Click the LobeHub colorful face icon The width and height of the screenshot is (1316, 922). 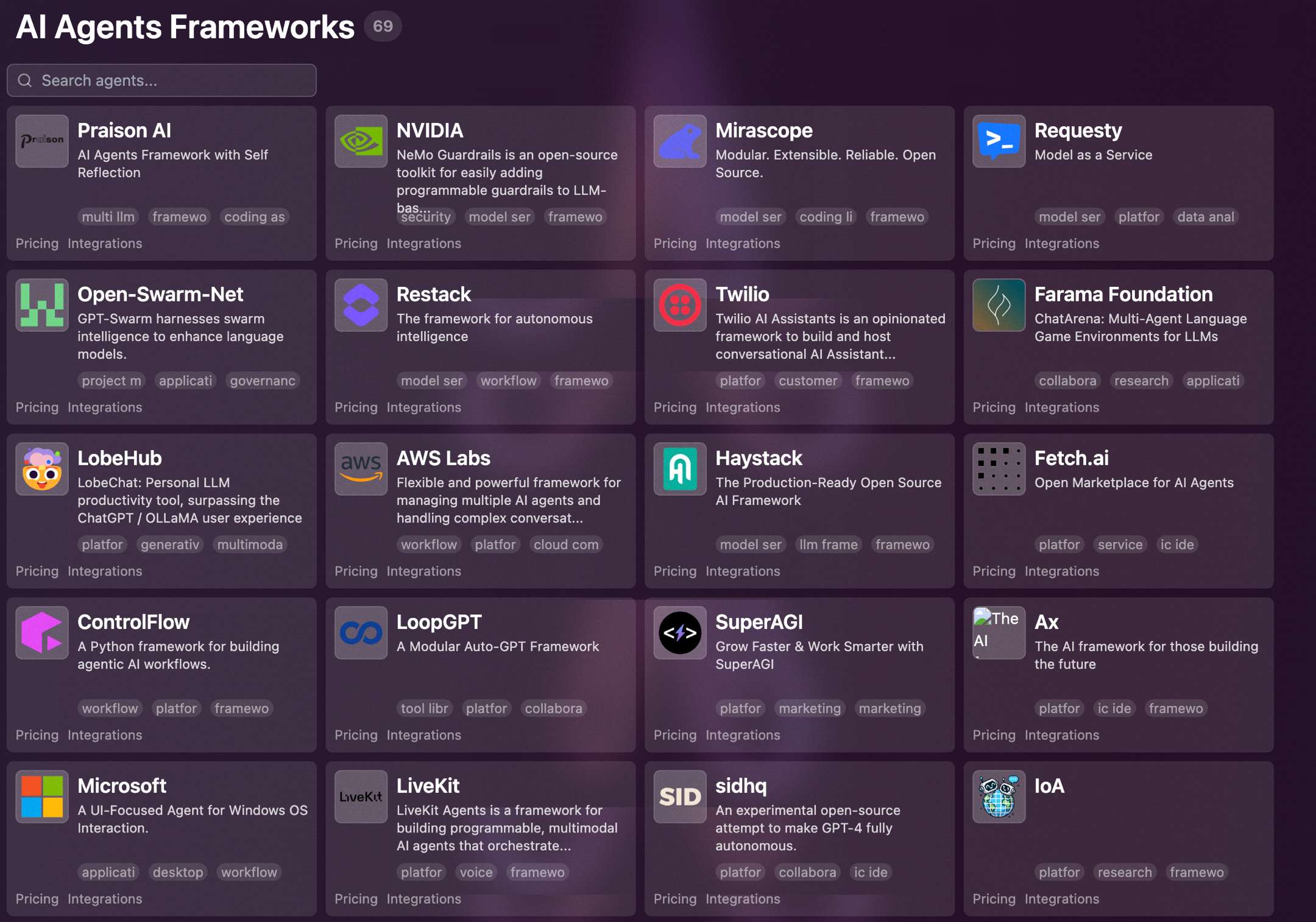click(x=42, y=469)
